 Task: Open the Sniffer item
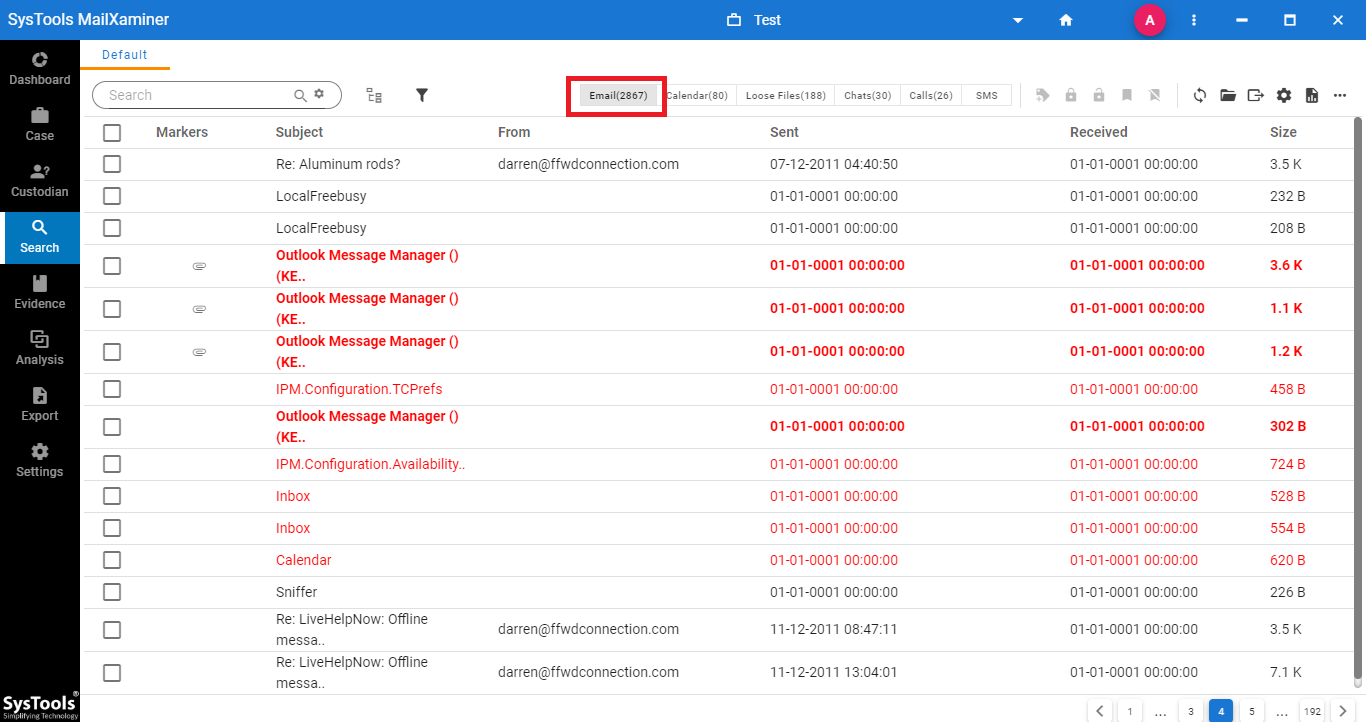(297, 592)
